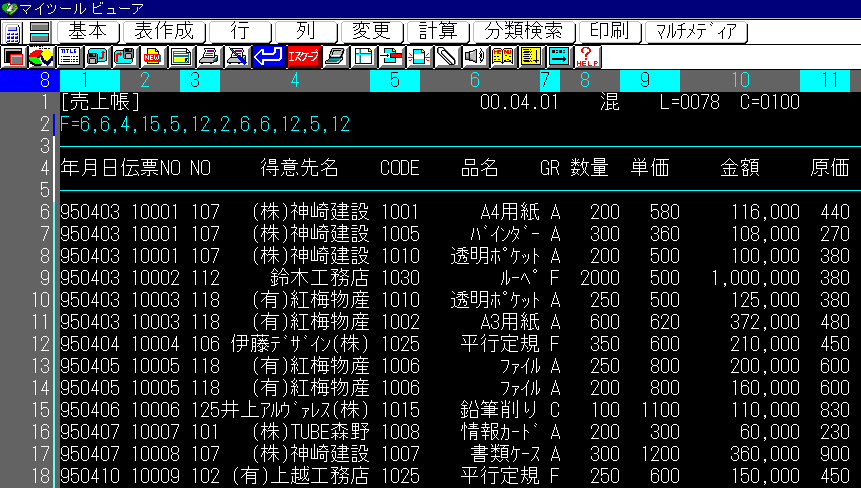Viewport: 861px width, 488px height.
Task: Click customer (株)TUBE森野
Action: [x=310, y=432]
